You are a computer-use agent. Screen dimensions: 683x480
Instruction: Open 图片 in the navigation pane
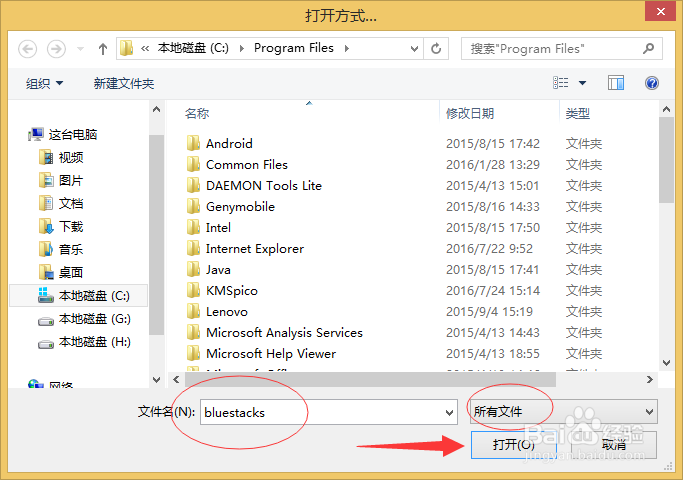click(61, 180)
